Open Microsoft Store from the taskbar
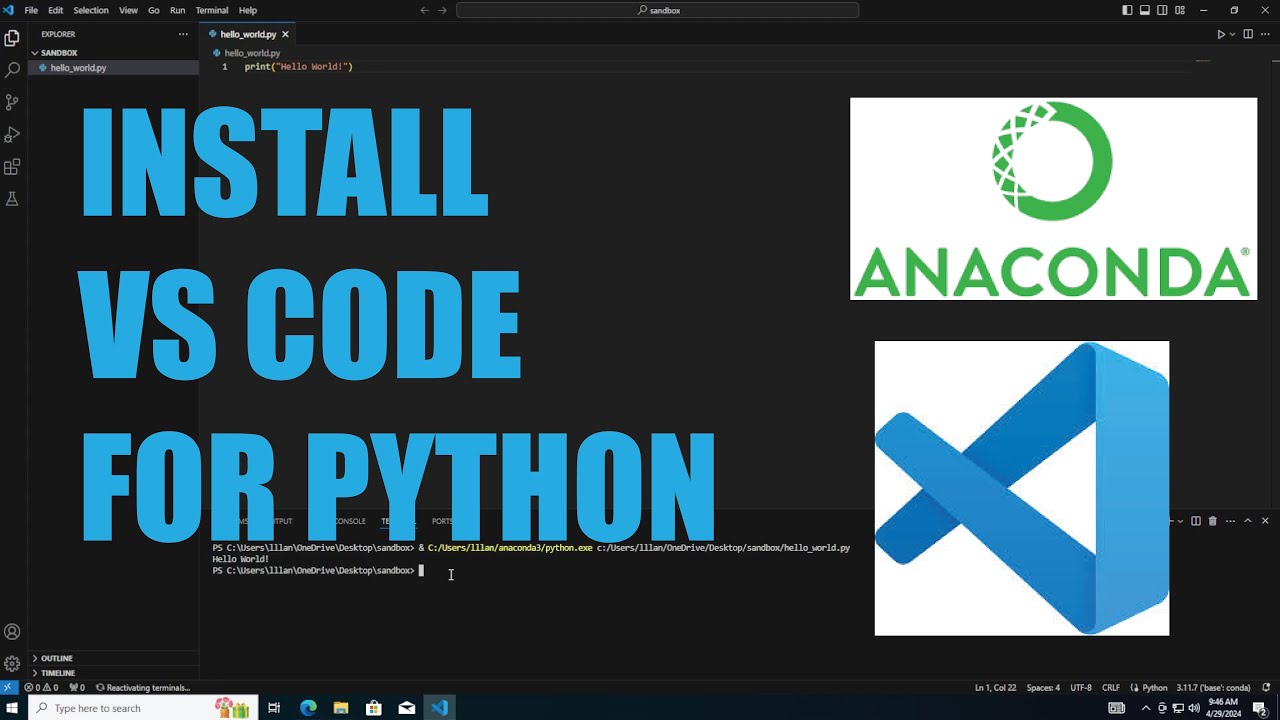The image size is (1280, 720). click(x=374, y=708)
